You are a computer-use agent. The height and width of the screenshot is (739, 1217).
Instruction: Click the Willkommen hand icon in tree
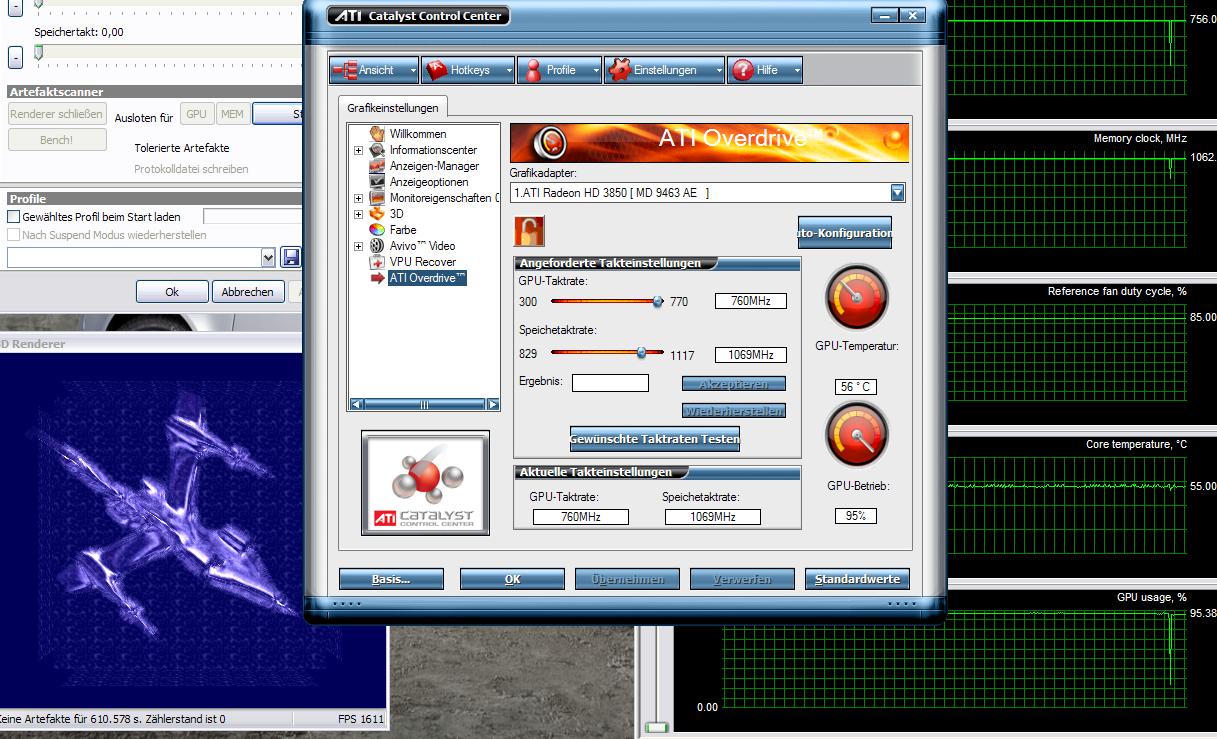377,134
